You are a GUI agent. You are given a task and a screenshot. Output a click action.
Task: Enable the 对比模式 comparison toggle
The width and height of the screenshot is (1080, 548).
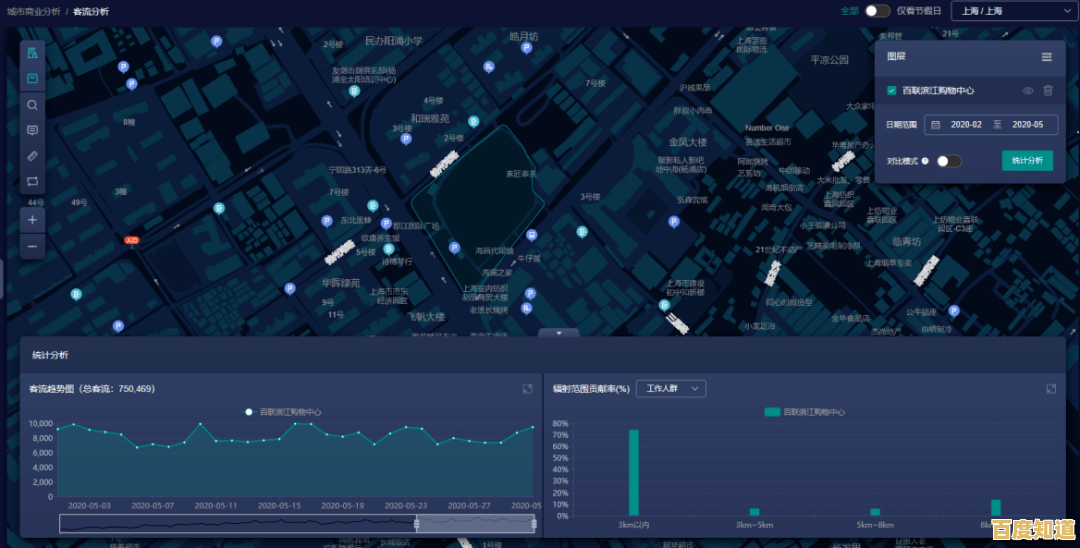tap(948, 160)
